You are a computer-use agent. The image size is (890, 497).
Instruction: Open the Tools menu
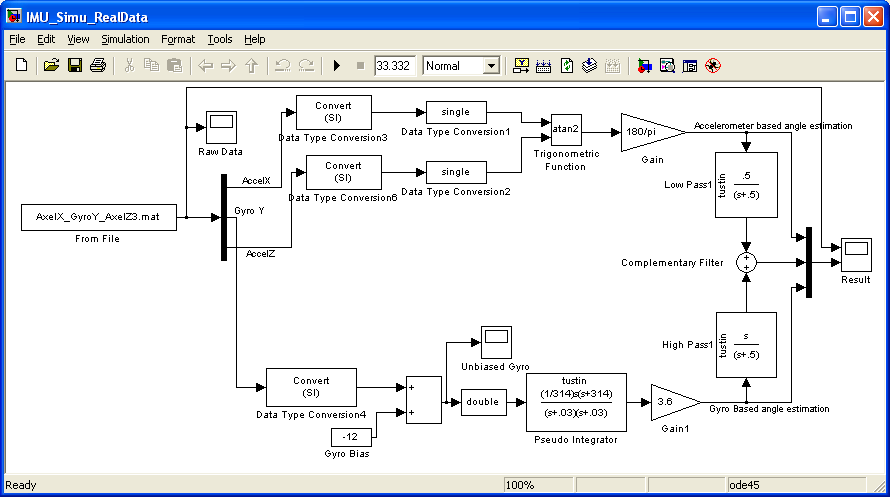click(220, 39)
